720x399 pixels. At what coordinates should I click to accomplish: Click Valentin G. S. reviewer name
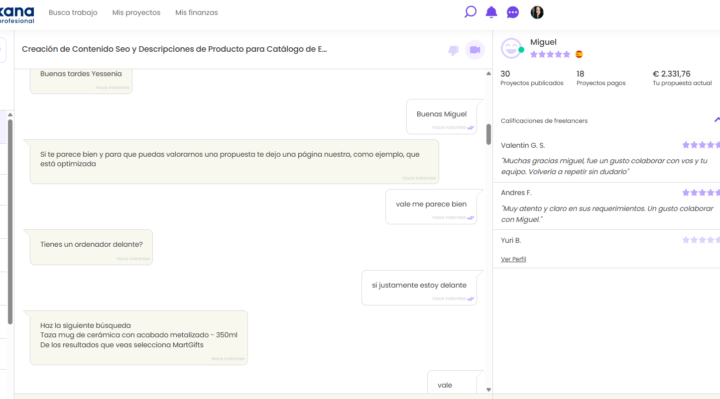tap(523, 145)
